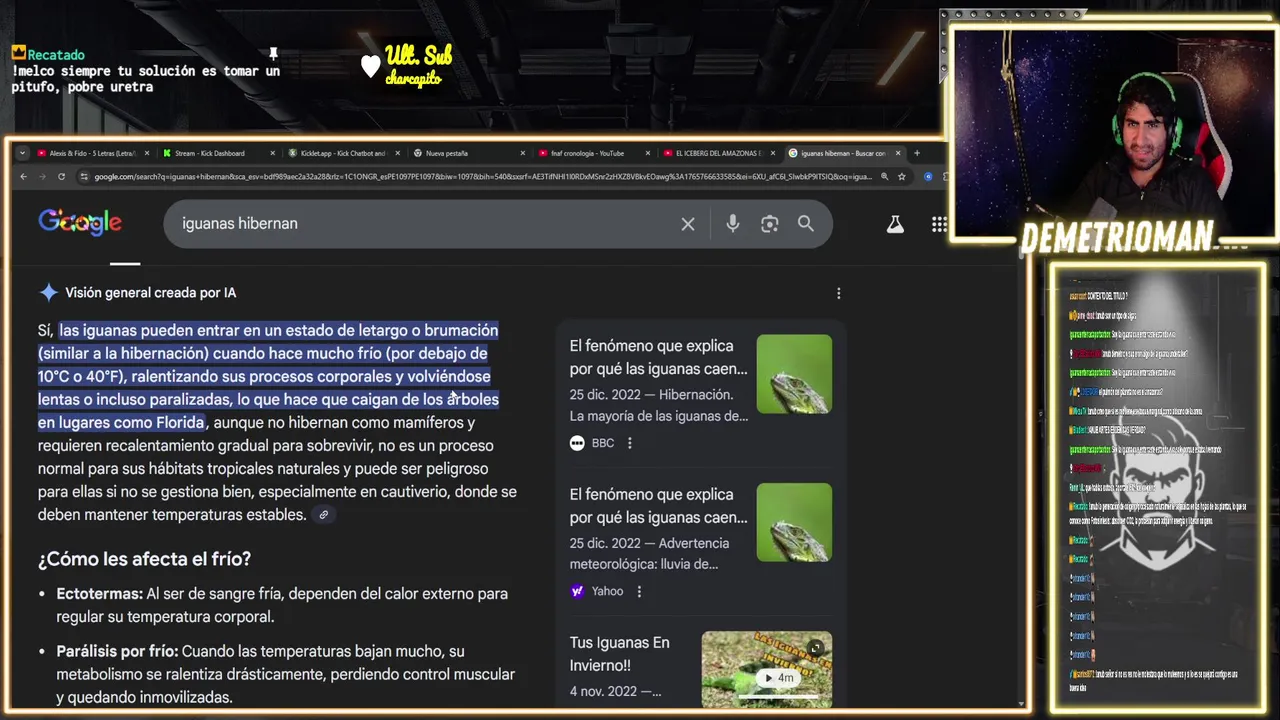Open the Yahoo article about iguanas

click(658, 506)
